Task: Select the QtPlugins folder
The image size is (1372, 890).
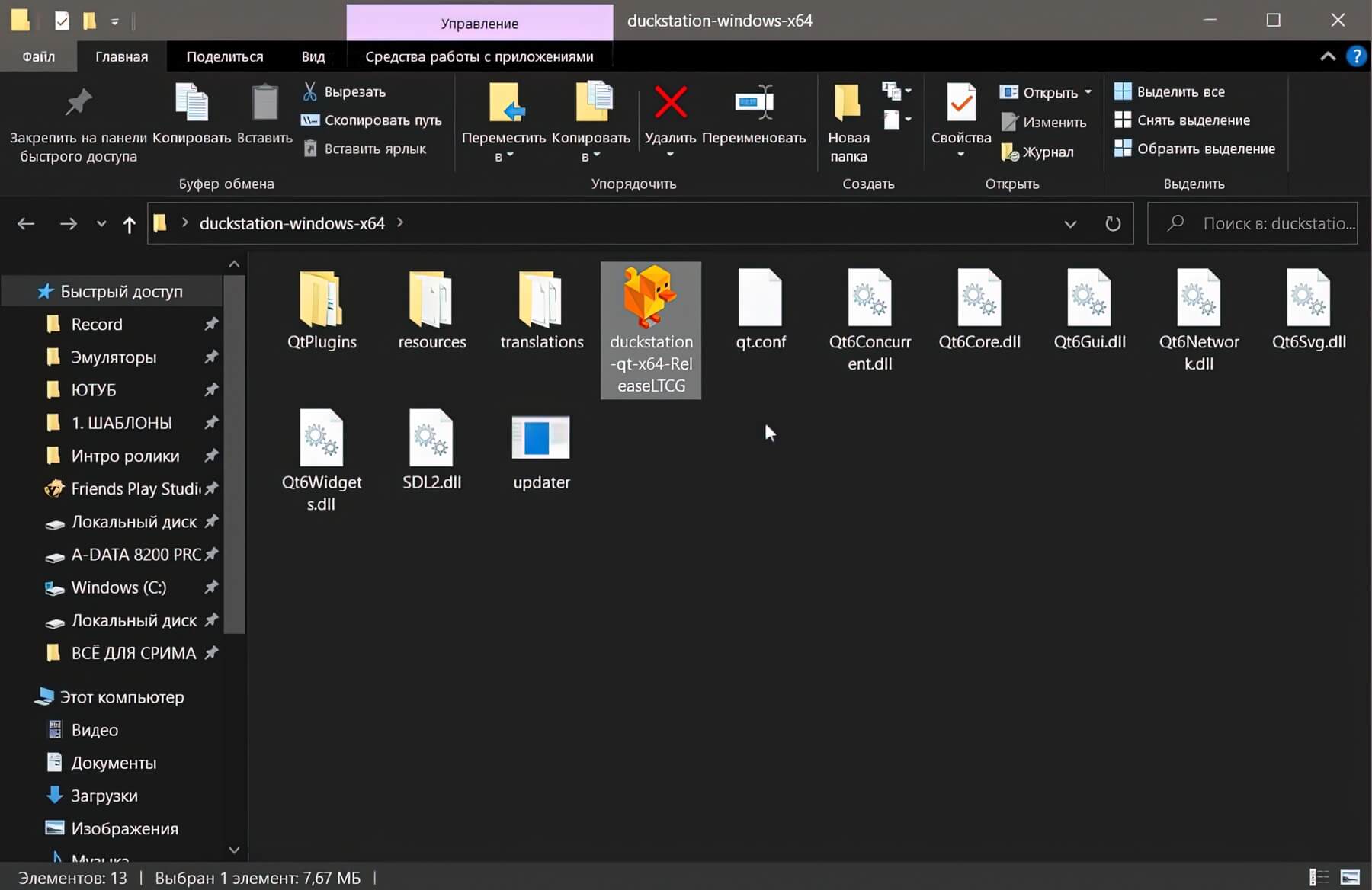Action: point(322,310)
